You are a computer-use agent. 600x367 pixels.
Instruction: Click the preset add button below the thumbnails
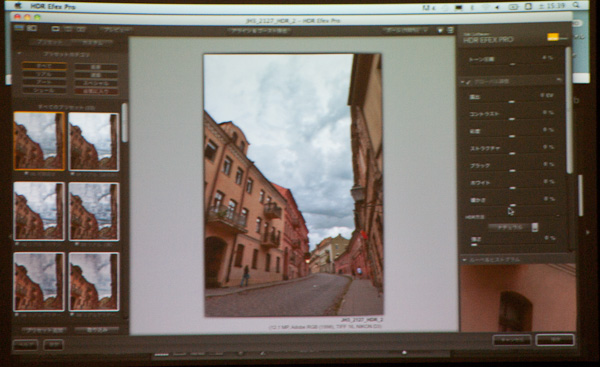44,330
